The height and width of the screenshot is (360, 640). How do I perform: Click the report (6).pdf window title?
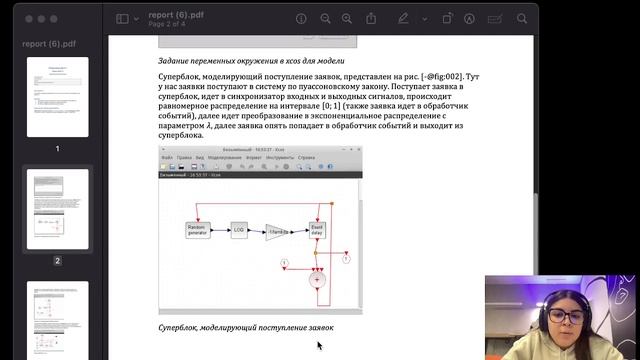176,15
